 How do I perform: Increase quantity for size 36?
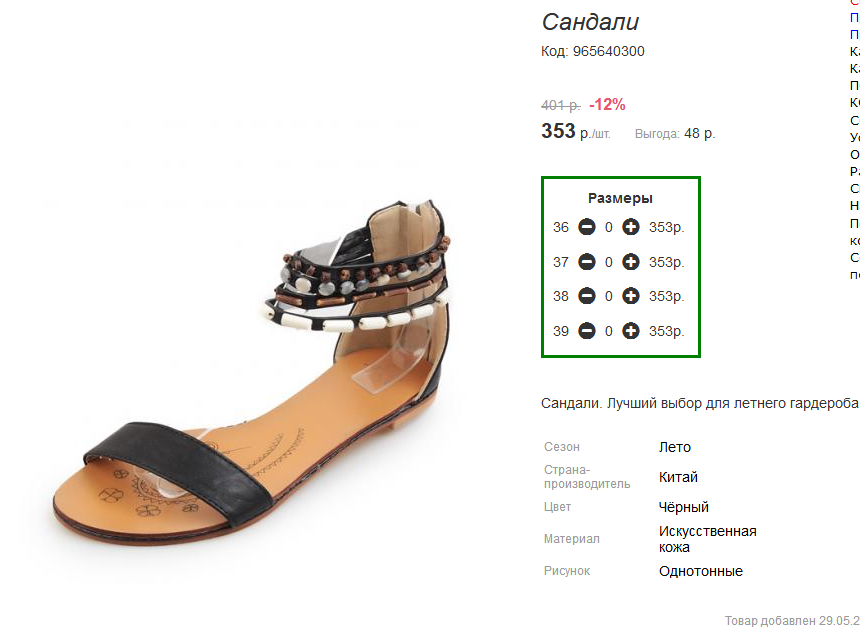(x=631, y=227)
